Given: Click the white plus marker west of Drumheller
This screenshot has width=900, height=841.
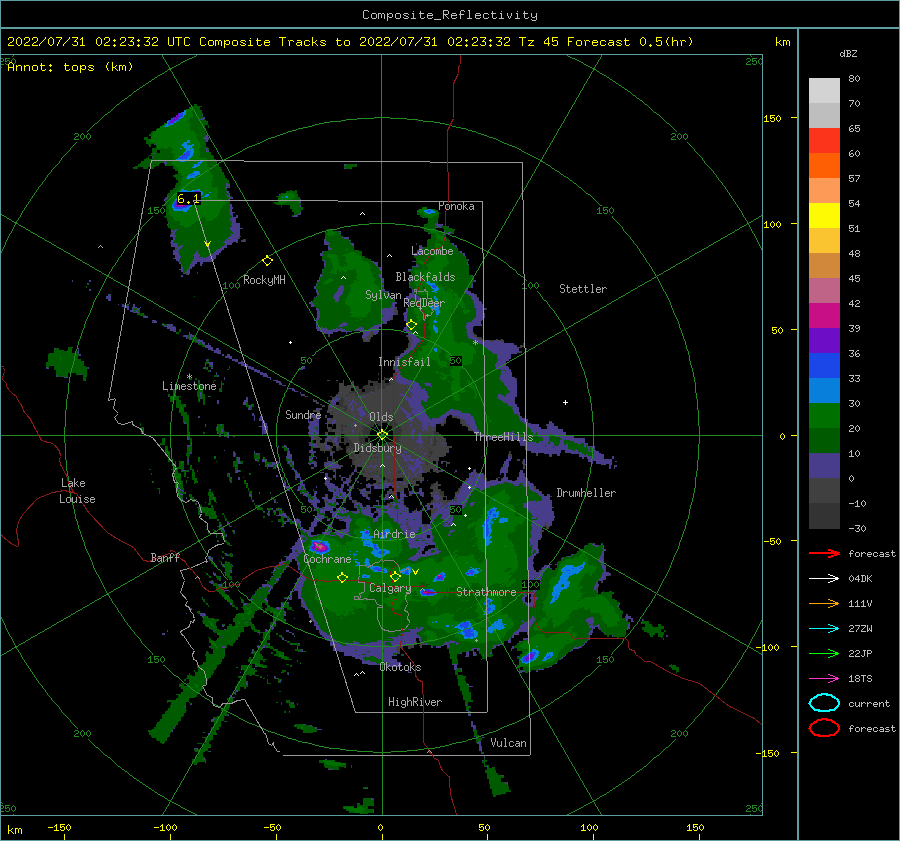Looking at the screenshot, I should point(565,402).
